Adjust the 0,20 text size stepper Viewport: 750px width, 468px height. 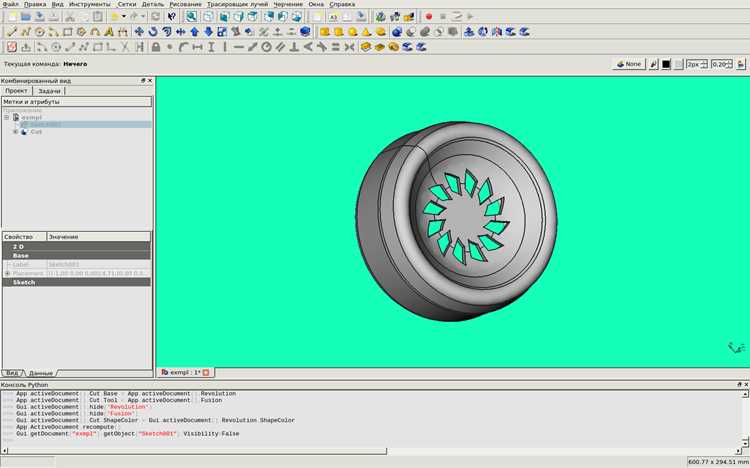(729, 64)
